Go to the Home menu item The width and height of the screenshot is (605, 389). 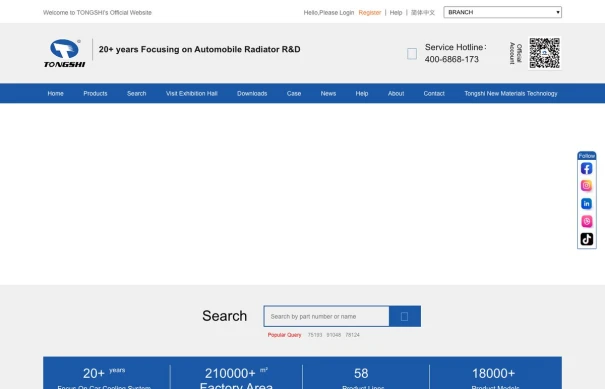click(x=56, y=93)
